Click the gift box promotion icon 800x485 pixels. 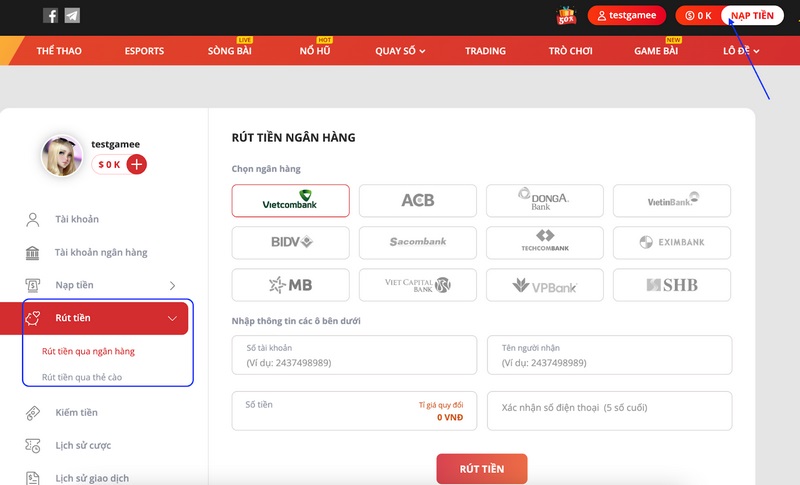pos(567,16)
